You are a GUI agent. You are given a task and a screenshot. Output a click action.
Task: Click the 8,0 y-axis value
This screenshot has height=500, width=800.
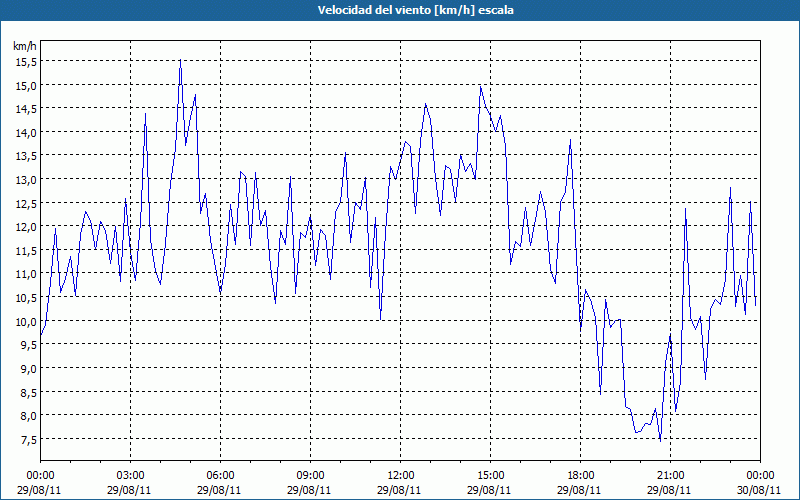pos(29,416)
